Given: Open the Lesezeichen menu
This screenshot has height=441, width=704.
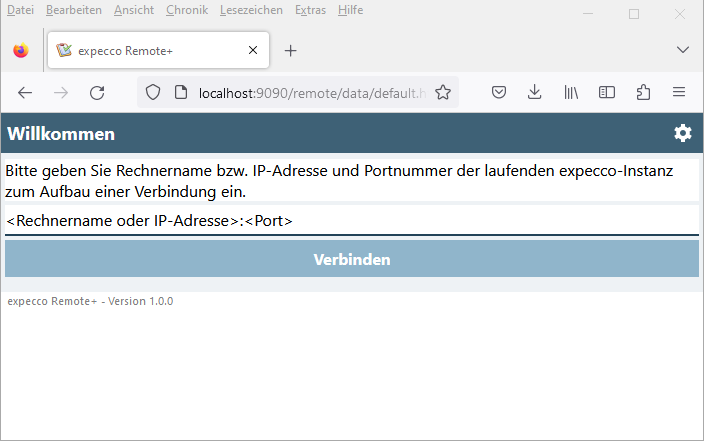Looking at the screenshot, I should pos(251,10).
